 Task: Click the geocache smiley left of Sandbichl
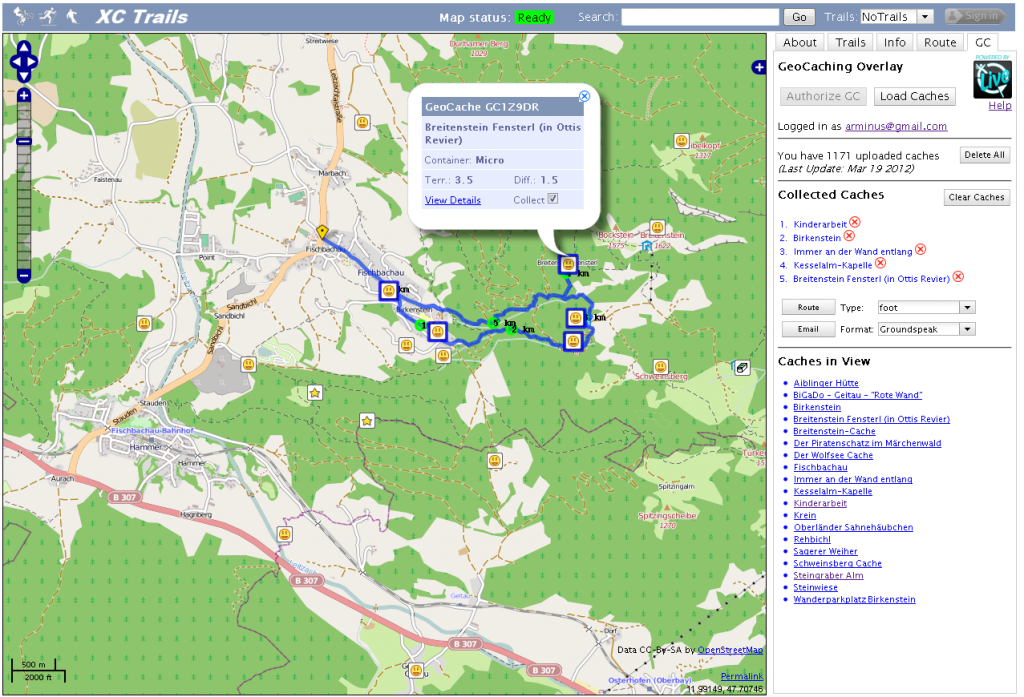(x=144, y=323)
